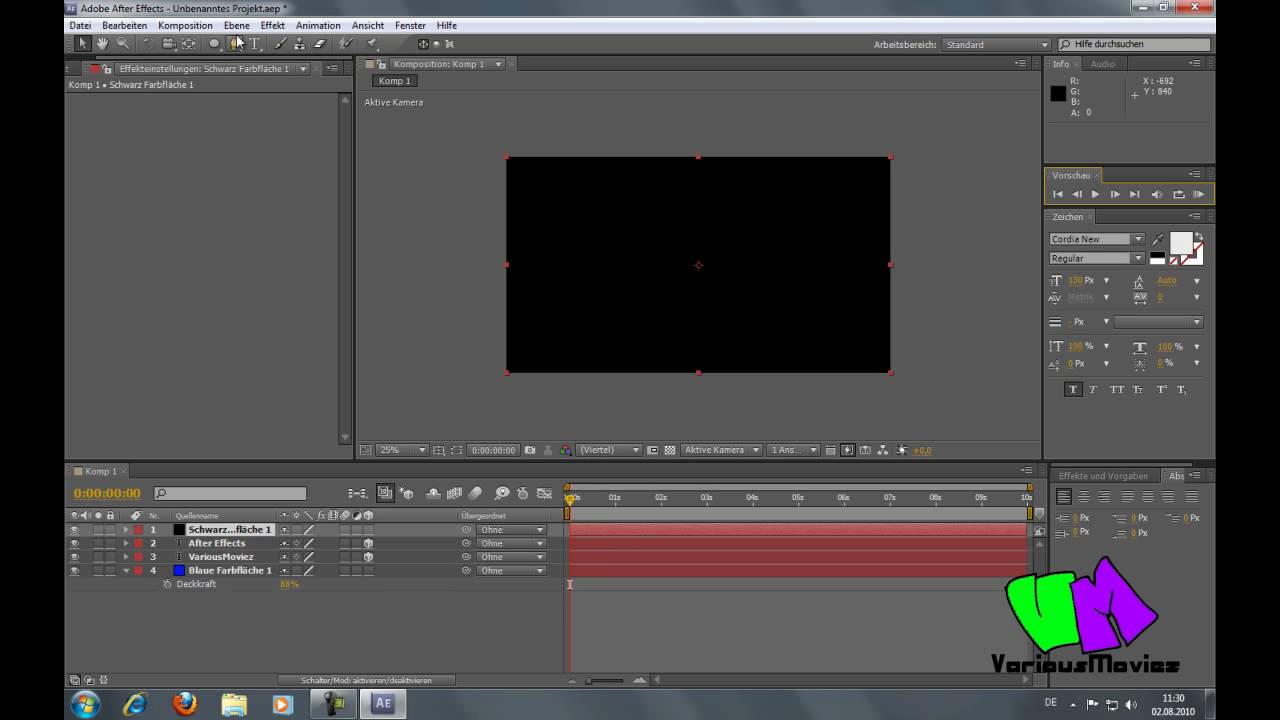This screenshot has height=720, width=1280.
Task: Toggle 3D switch on VariousMoviez layer
Action: (368, 557)
